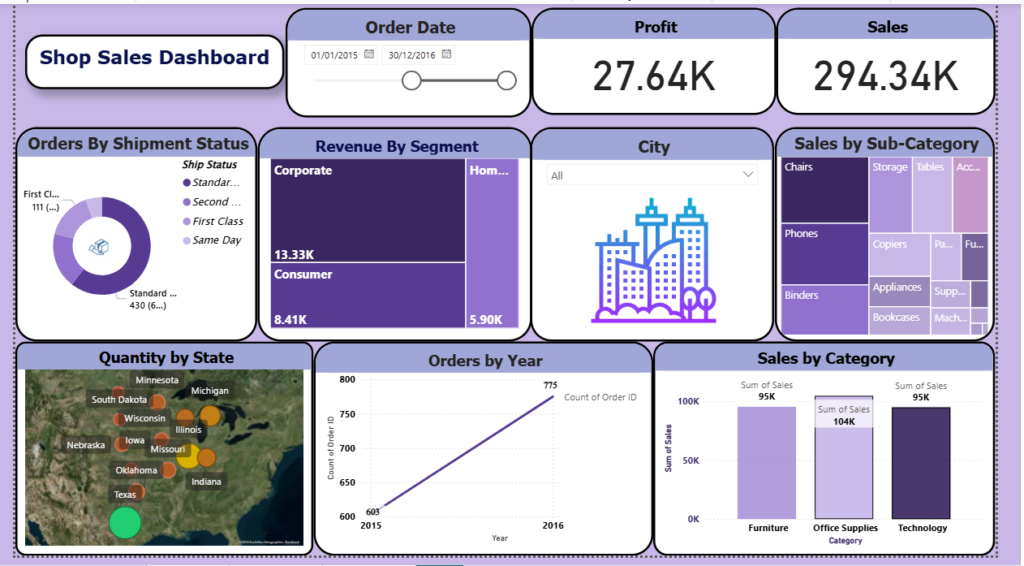Click Count of Order ID series label
This screenshot has height=566, width=1024.
pyautogui.click(x=600, y=397)
